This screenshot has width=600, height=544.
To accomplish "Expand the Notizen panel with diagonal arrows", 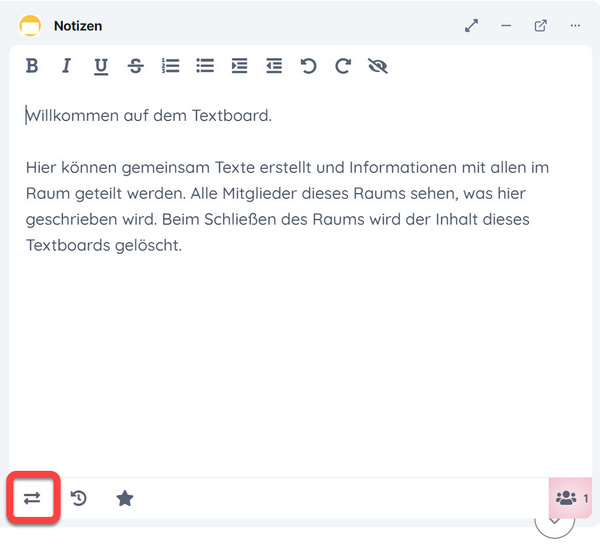I will pos(471,26).
